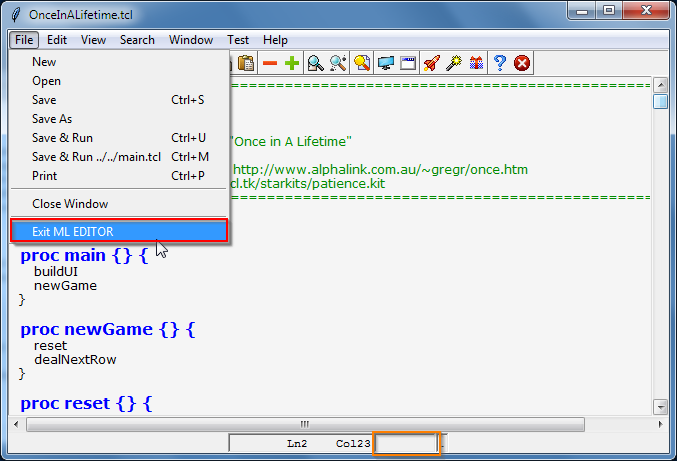Click the magic wand toolbar icon
This screenshot has height=461, width=677.
pos(454,63)
